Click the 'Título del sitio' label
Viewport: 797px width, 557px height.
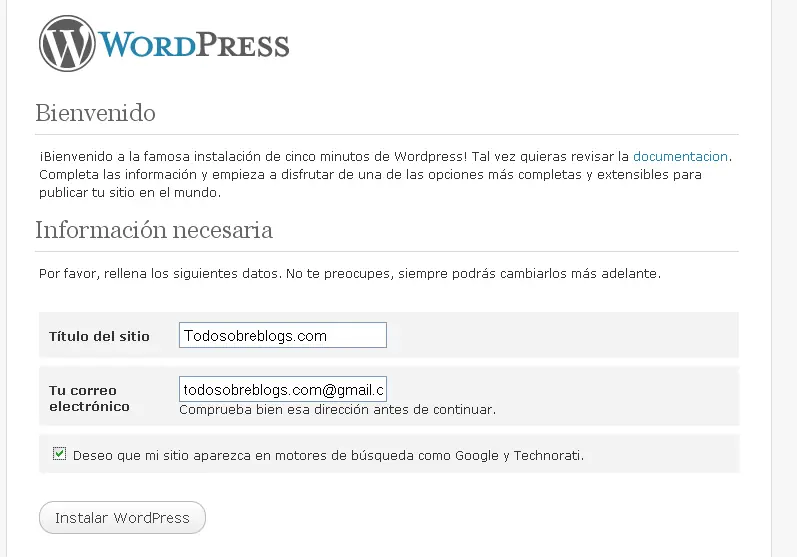(99, 336)
